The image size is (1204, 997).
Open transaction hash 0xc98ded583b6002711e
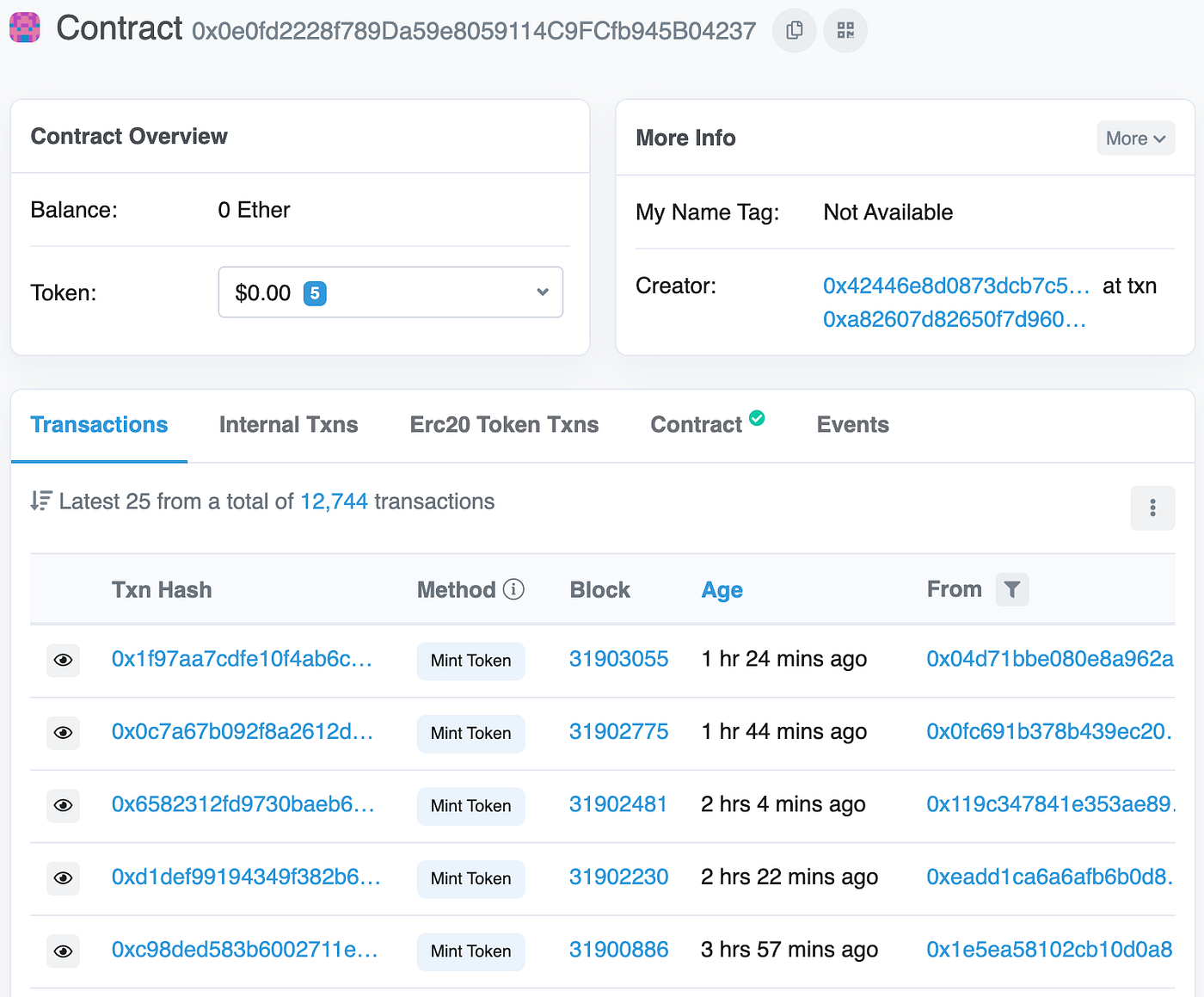pyautogui.click(x=245, y=950)
